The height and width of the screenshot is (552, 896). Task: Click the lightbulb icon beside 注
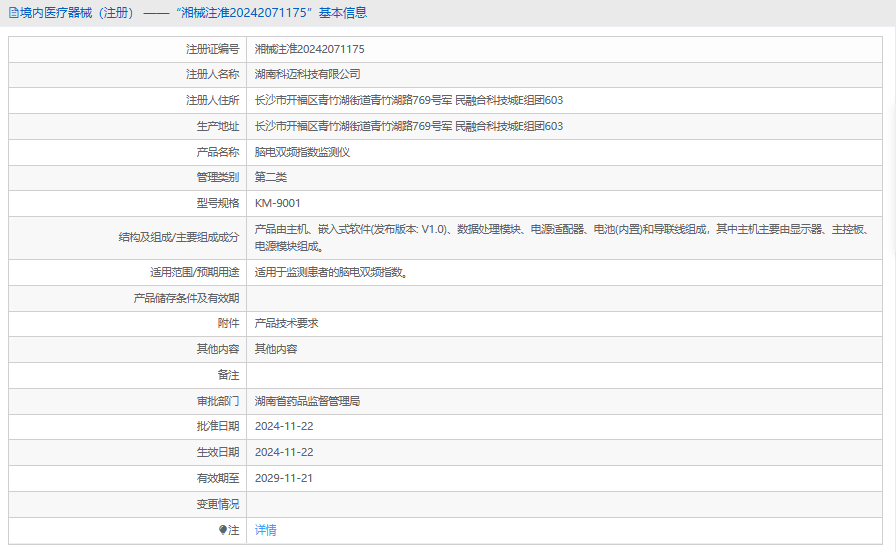pos(223,530)
